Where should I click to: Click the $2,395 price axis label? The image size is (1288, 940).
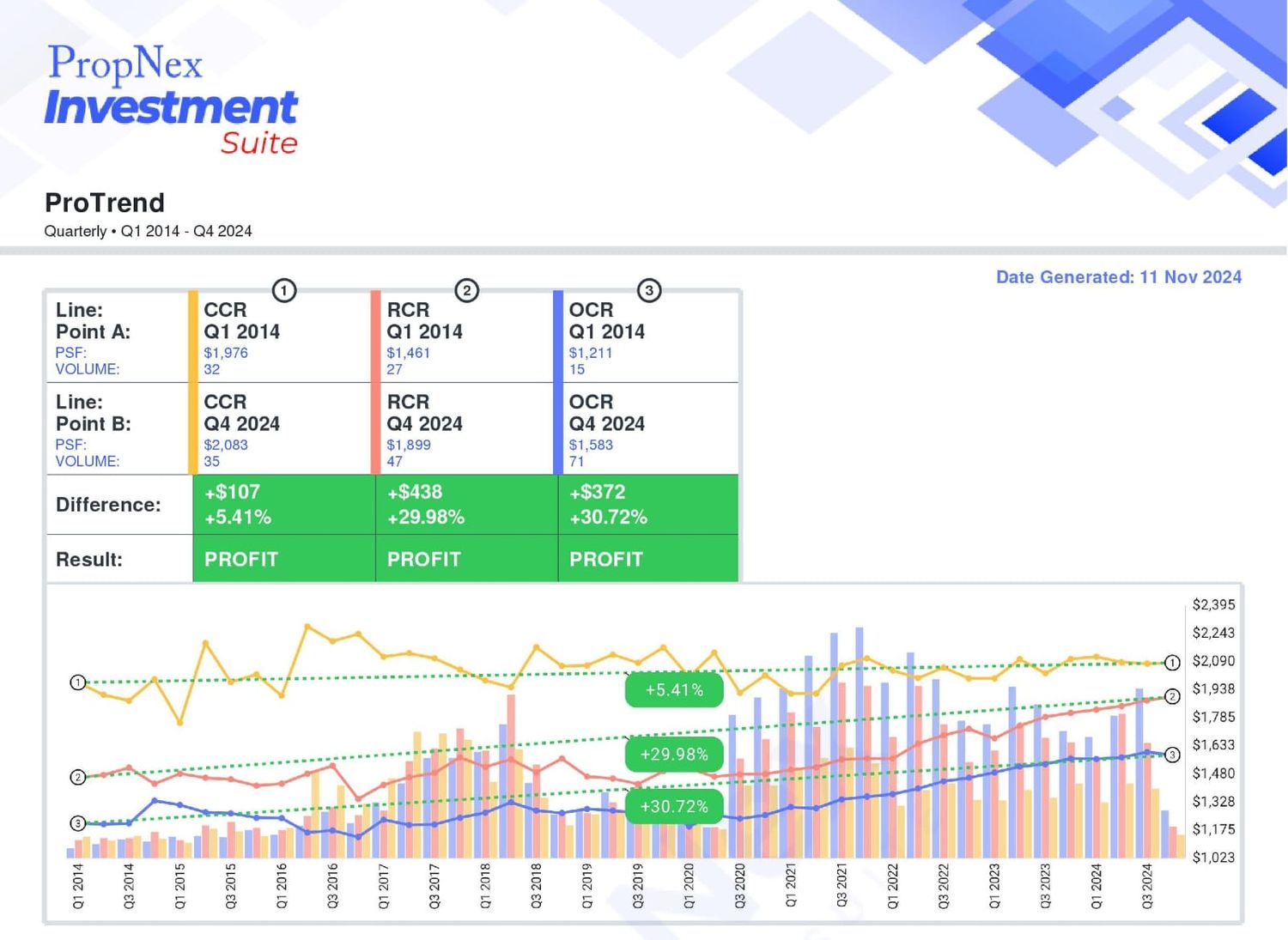pos(1213,604)
